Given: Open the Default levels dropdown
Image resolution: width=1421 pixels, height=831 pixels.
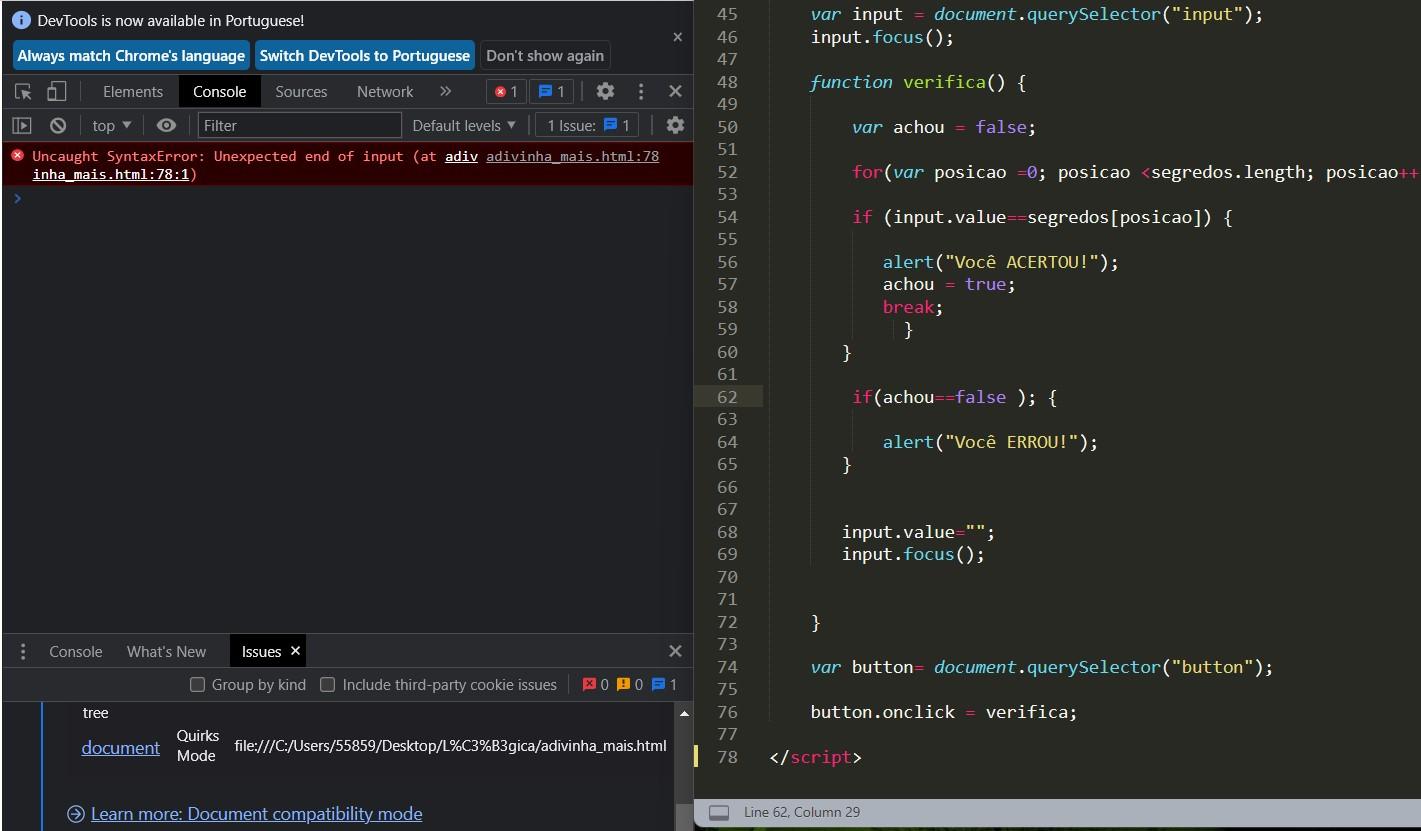Looking at the screenshot, I should point(464,125).
